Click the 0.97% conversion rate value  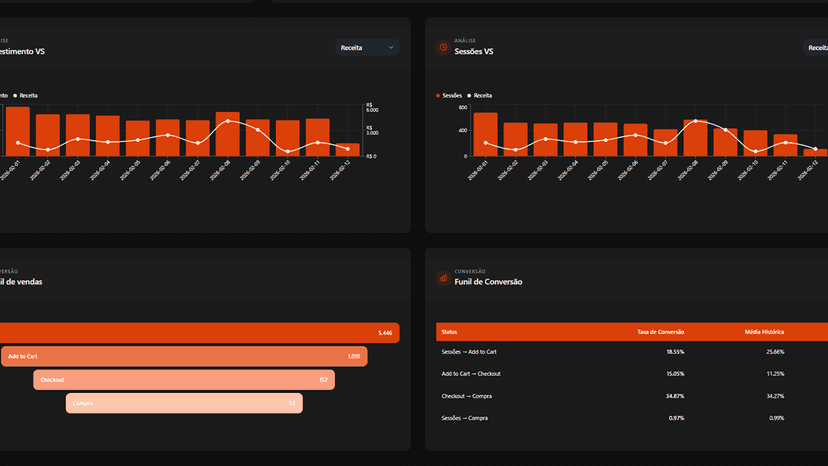click(676, 418)
